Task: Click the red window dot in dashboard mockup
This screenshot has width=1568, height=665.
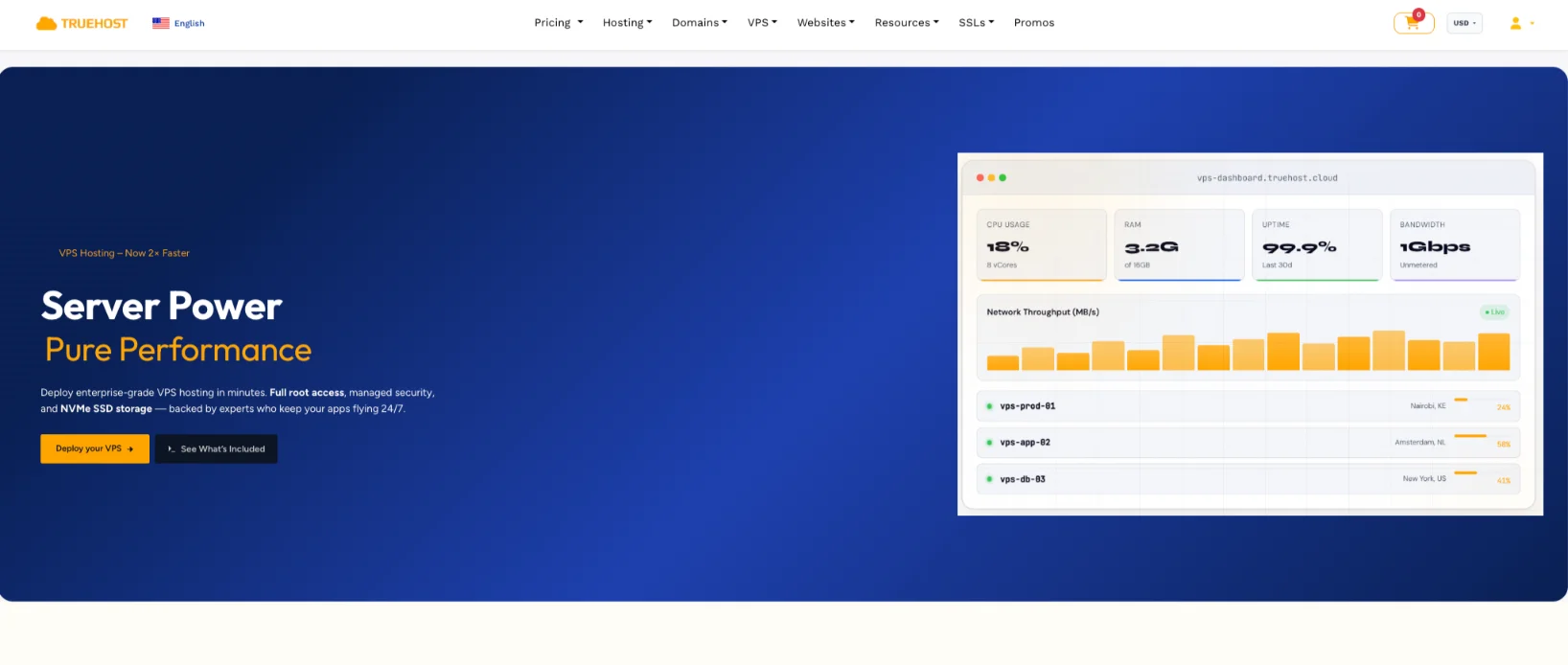Action: pyautogui.click(x=980, y=178)
